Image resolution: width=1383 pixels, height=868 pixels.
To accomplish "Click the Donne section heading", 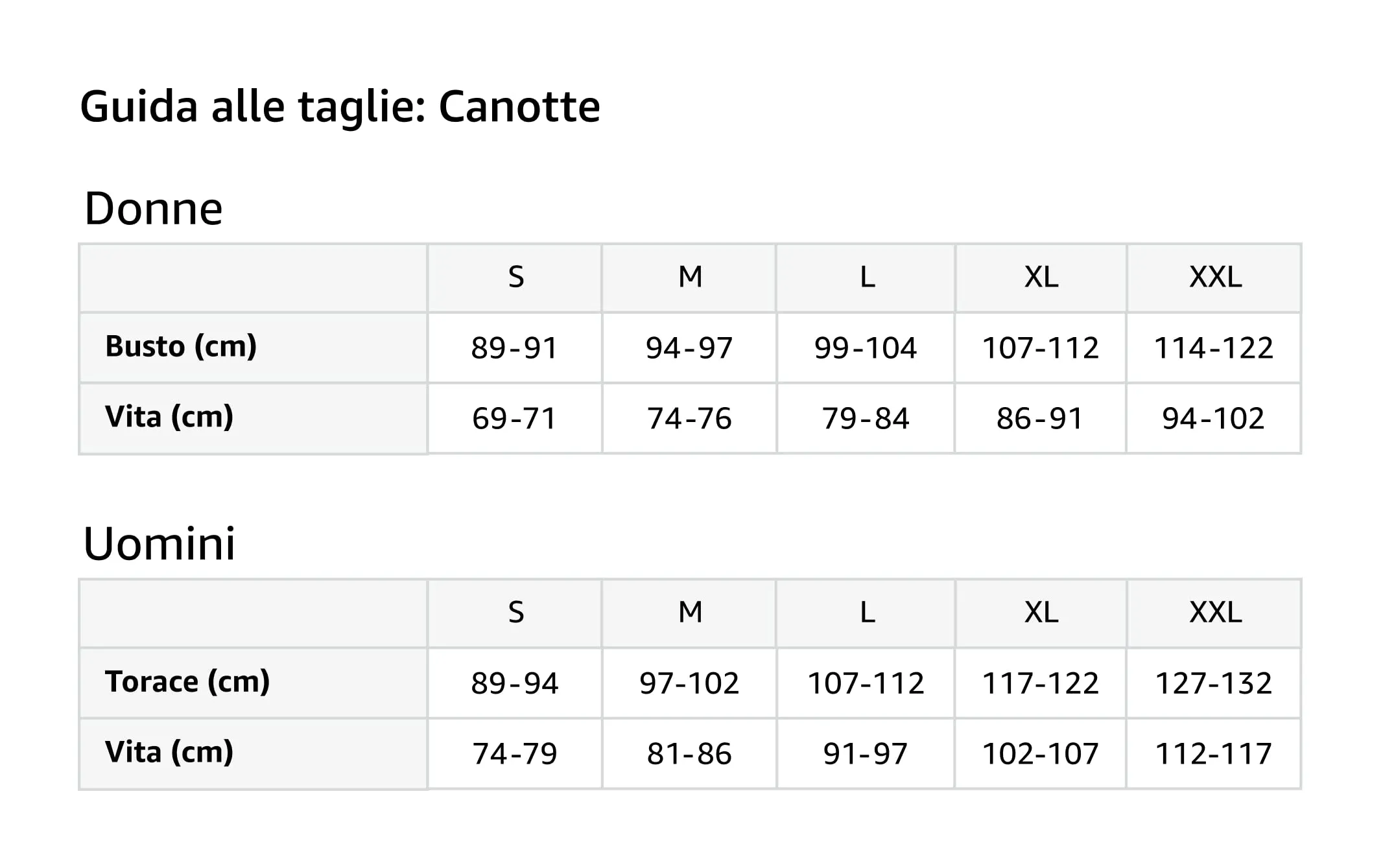I will pyautogui.click(x=153, y=209).
